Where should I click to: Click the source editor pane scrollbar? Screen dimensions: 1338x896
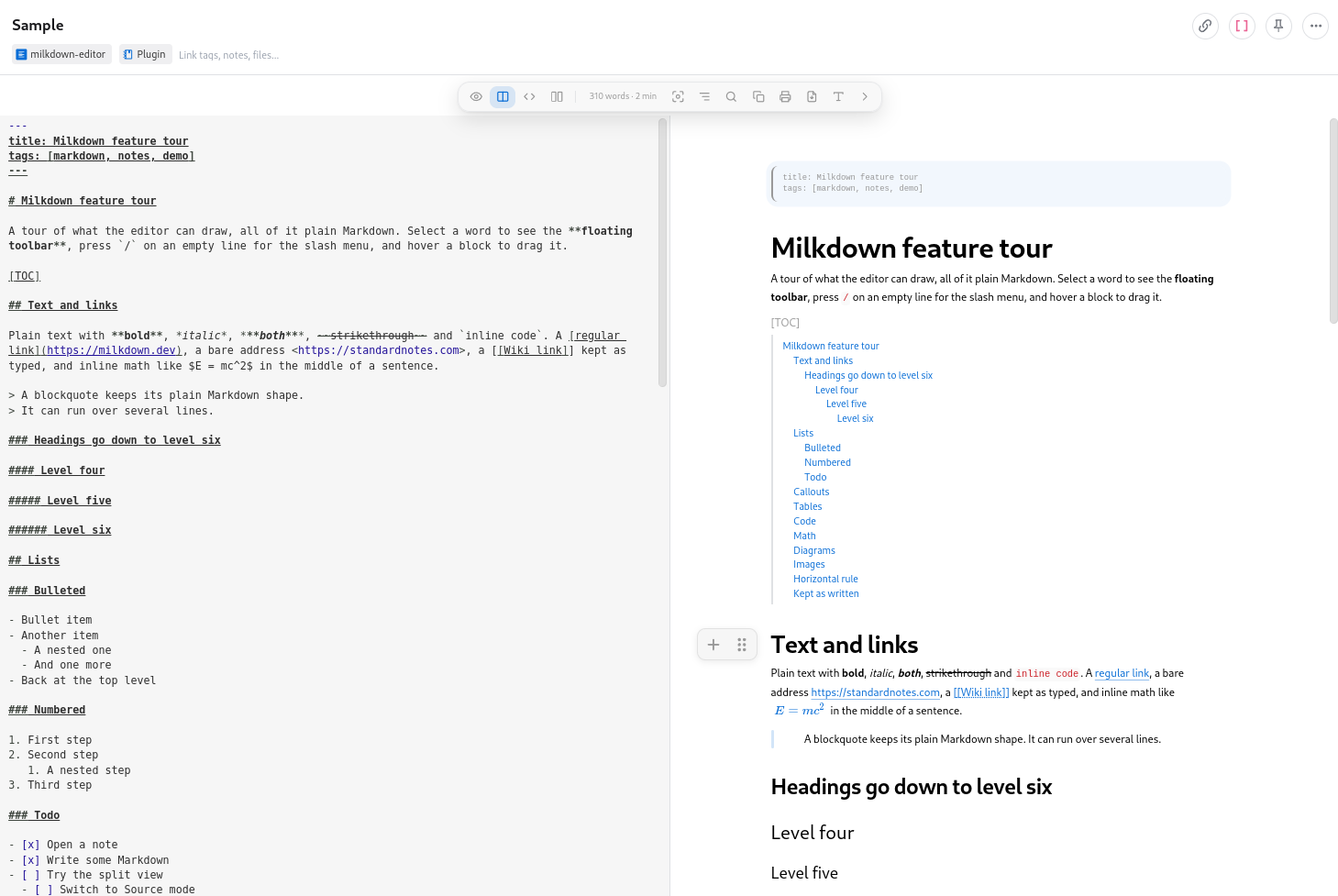663,252
